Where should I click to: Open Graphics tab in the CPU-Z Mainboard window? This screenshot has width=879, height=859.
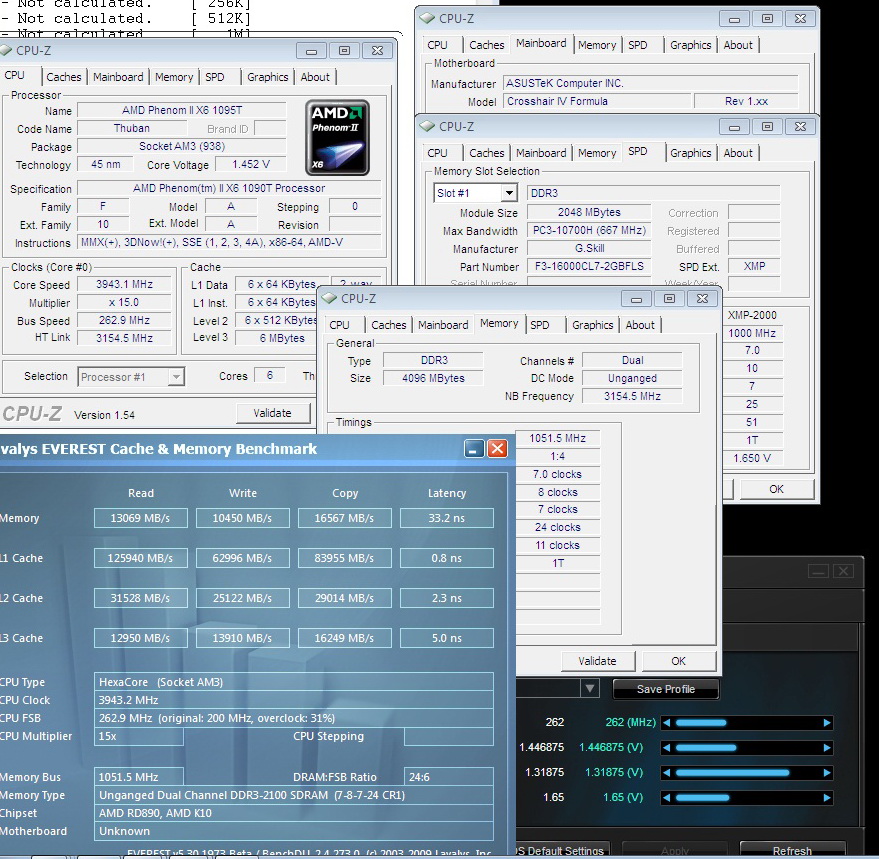(x=691, y=45)
